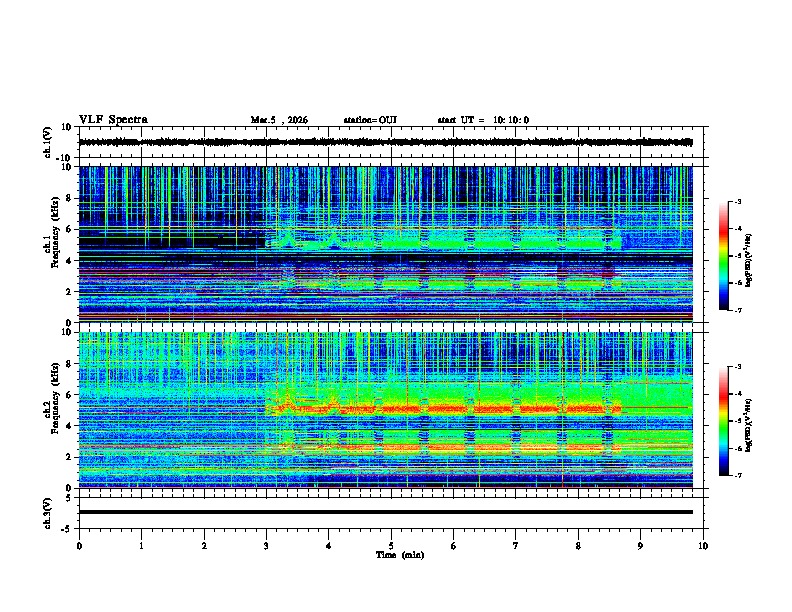Click the "ch.2 Frequency (kHz)" axis label
Viewport: 792px width, 612px height.
[x=52, y=398]
